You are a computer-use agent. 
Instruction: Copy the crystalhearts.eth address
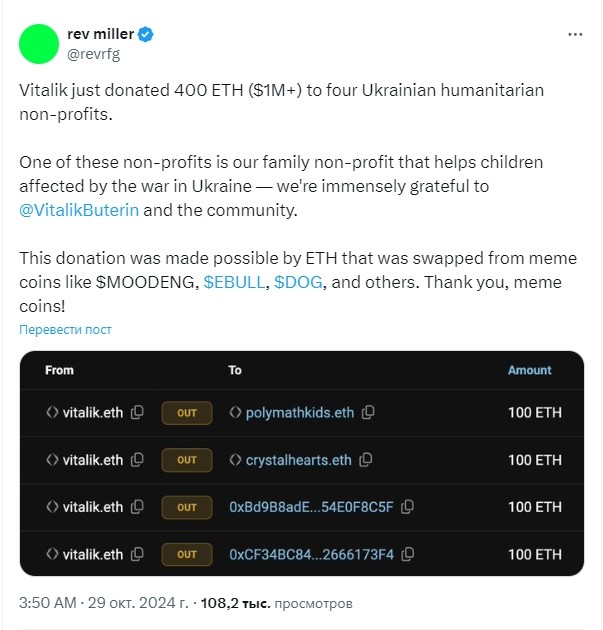pyautogui.click(x=366, y=460)
